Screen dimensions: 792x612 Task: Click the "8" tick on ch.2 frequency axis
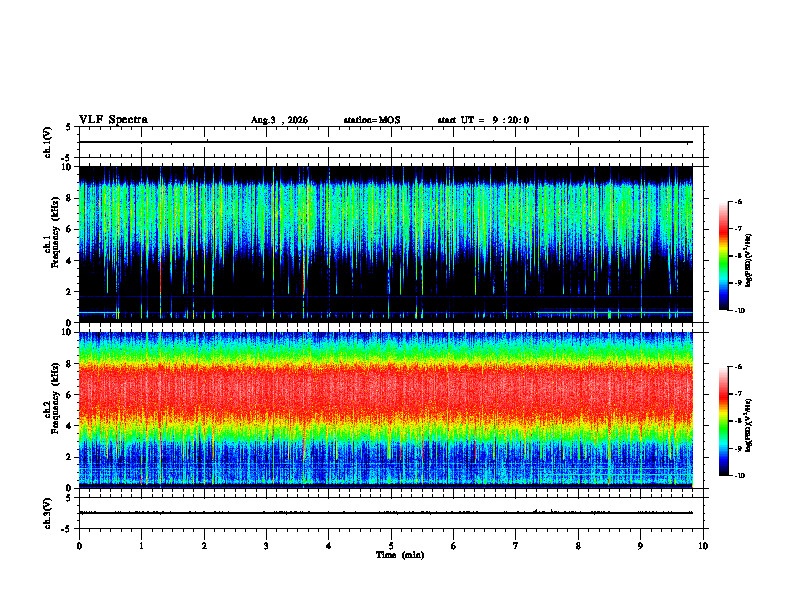(x=70, y=364)
